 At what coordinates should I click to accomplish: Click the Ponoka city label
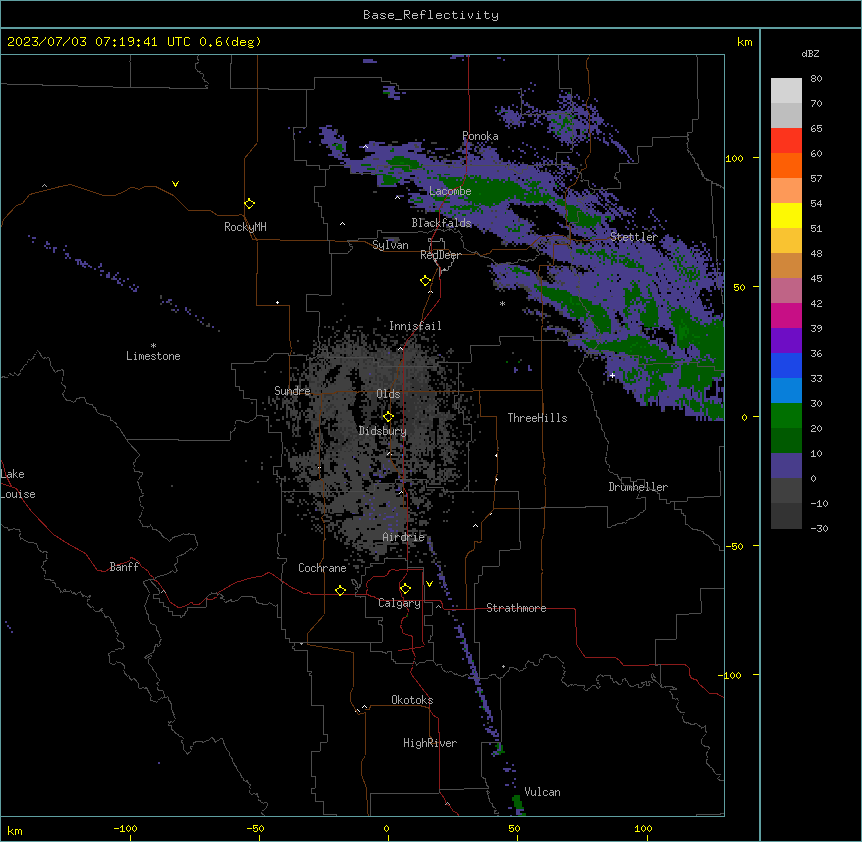(x=480, y=136)
